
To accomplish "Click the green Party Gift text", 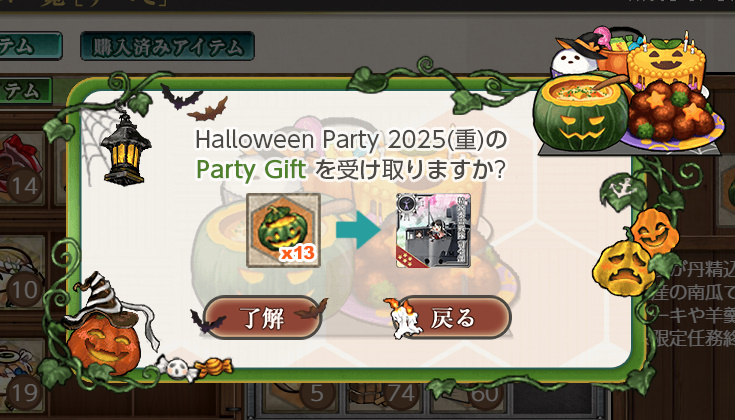I will coord(251,170).
